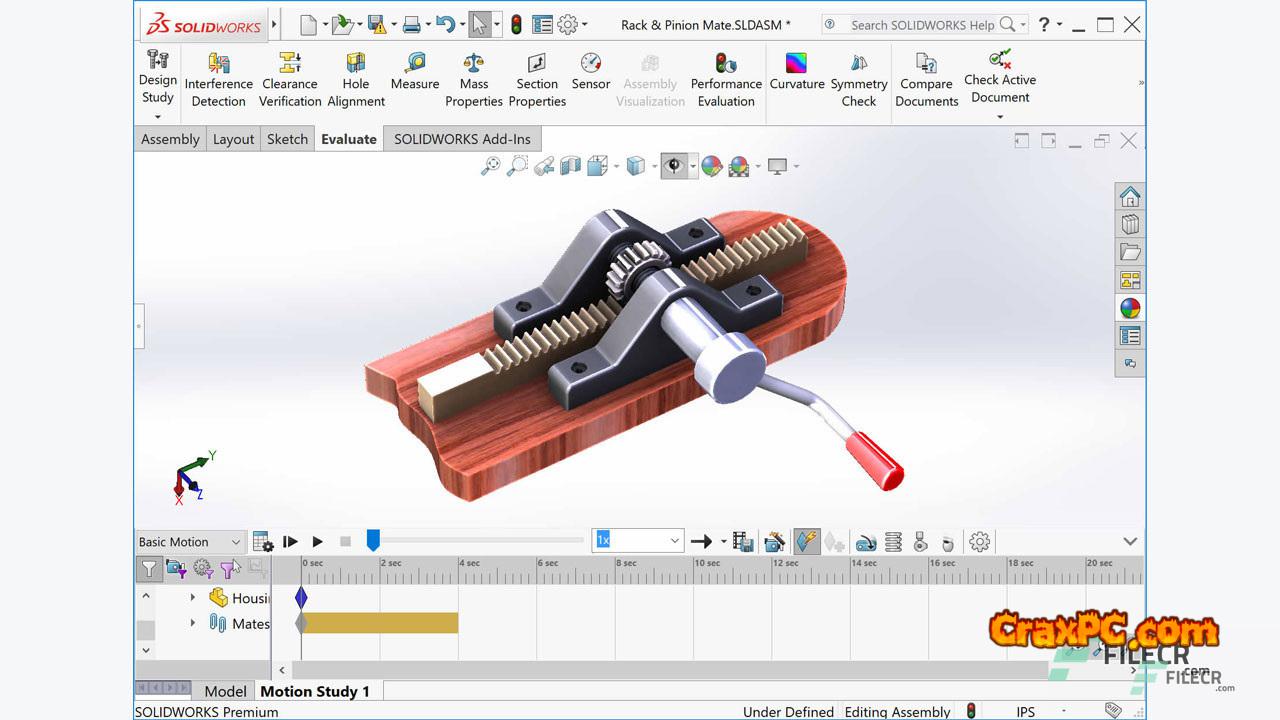
Task: Open the Interference Detection tool
Action: click(218, 80)
